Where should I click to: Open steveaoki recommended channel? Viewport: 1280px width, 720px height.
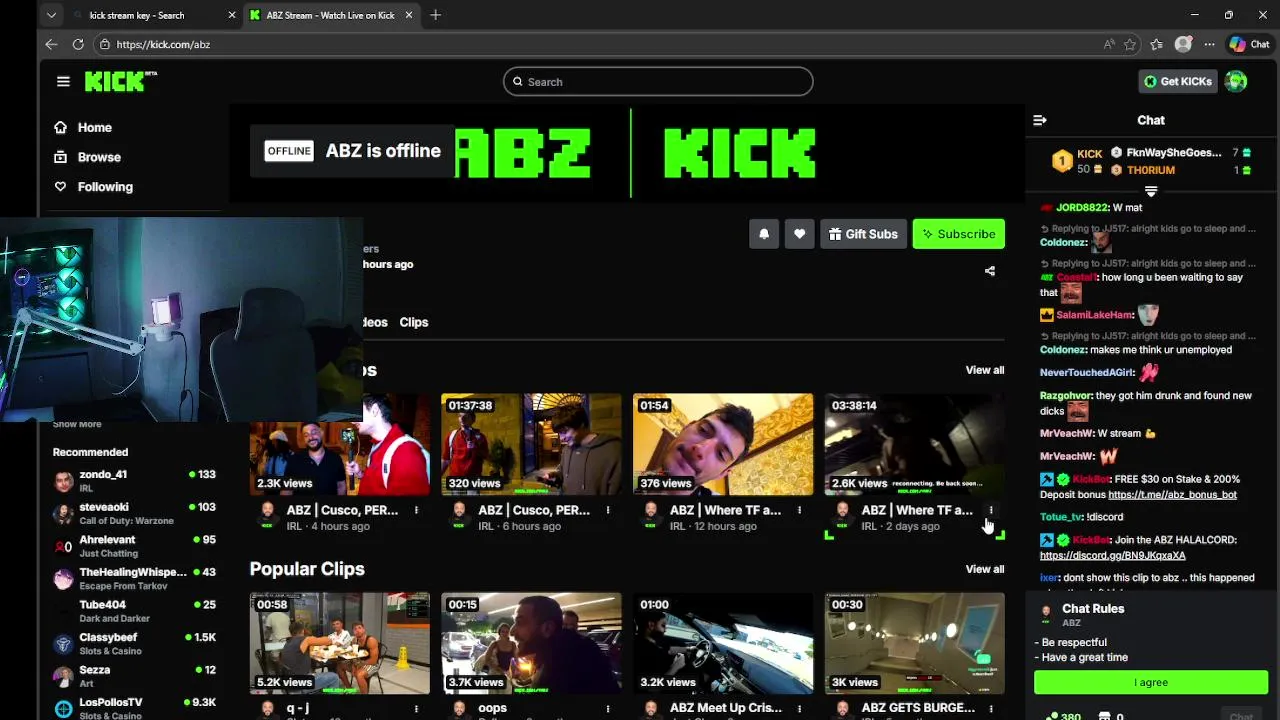[134, 513]
